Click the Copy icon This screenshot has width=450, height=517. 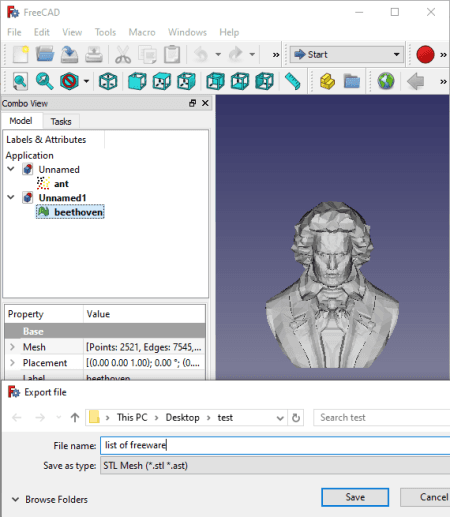(148, 54)
